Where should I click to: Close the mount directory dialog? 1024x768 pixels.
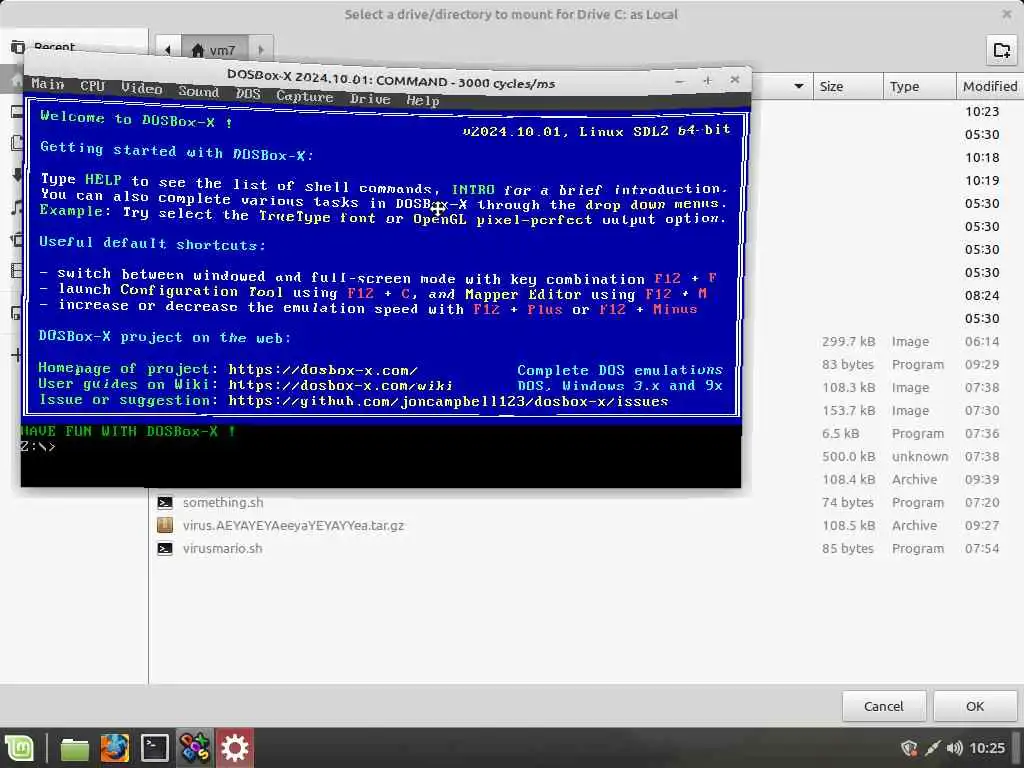point(1006,13)
